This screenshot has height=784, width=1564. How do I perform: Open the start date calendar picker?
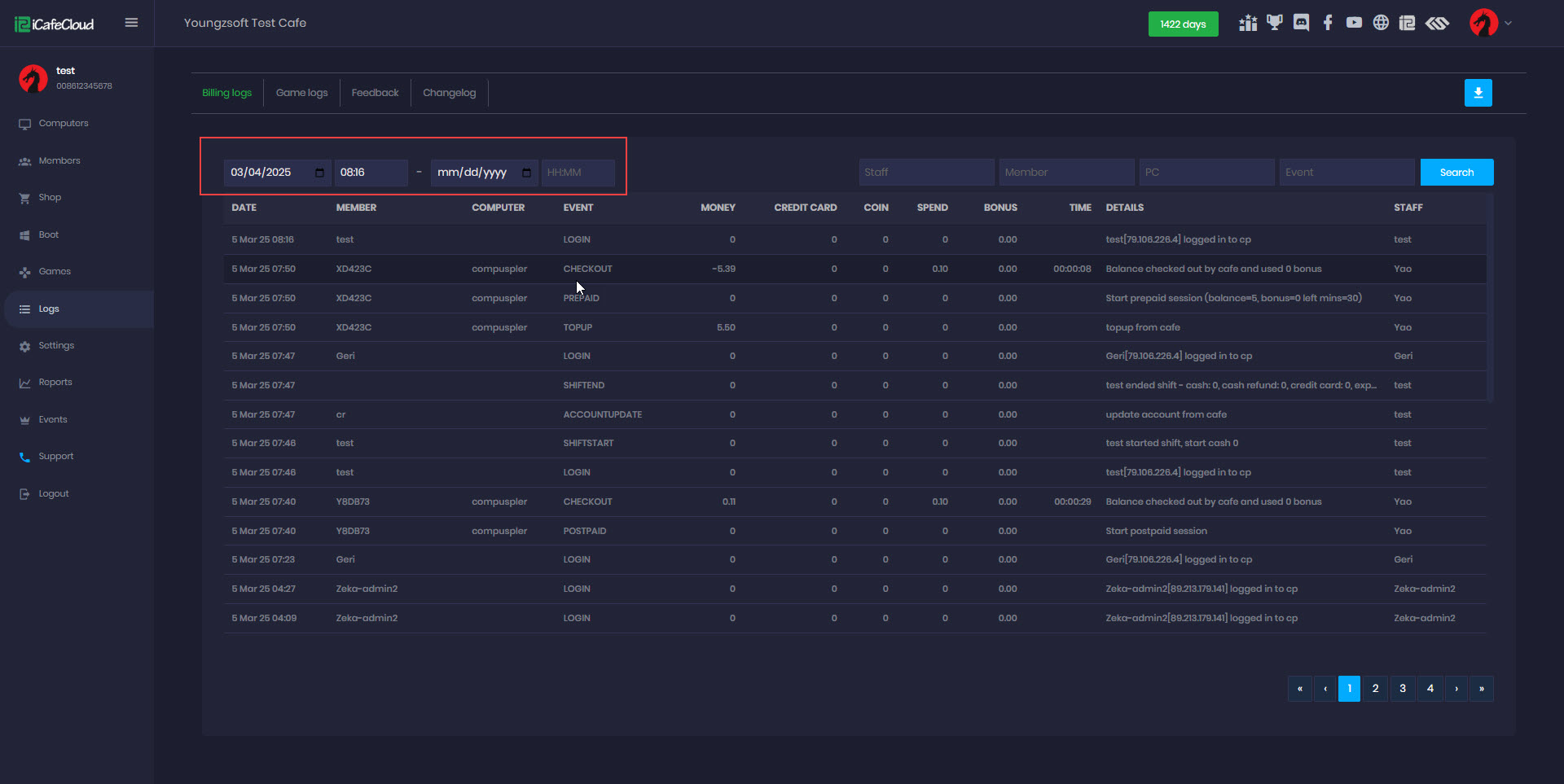tap(319, 173)
